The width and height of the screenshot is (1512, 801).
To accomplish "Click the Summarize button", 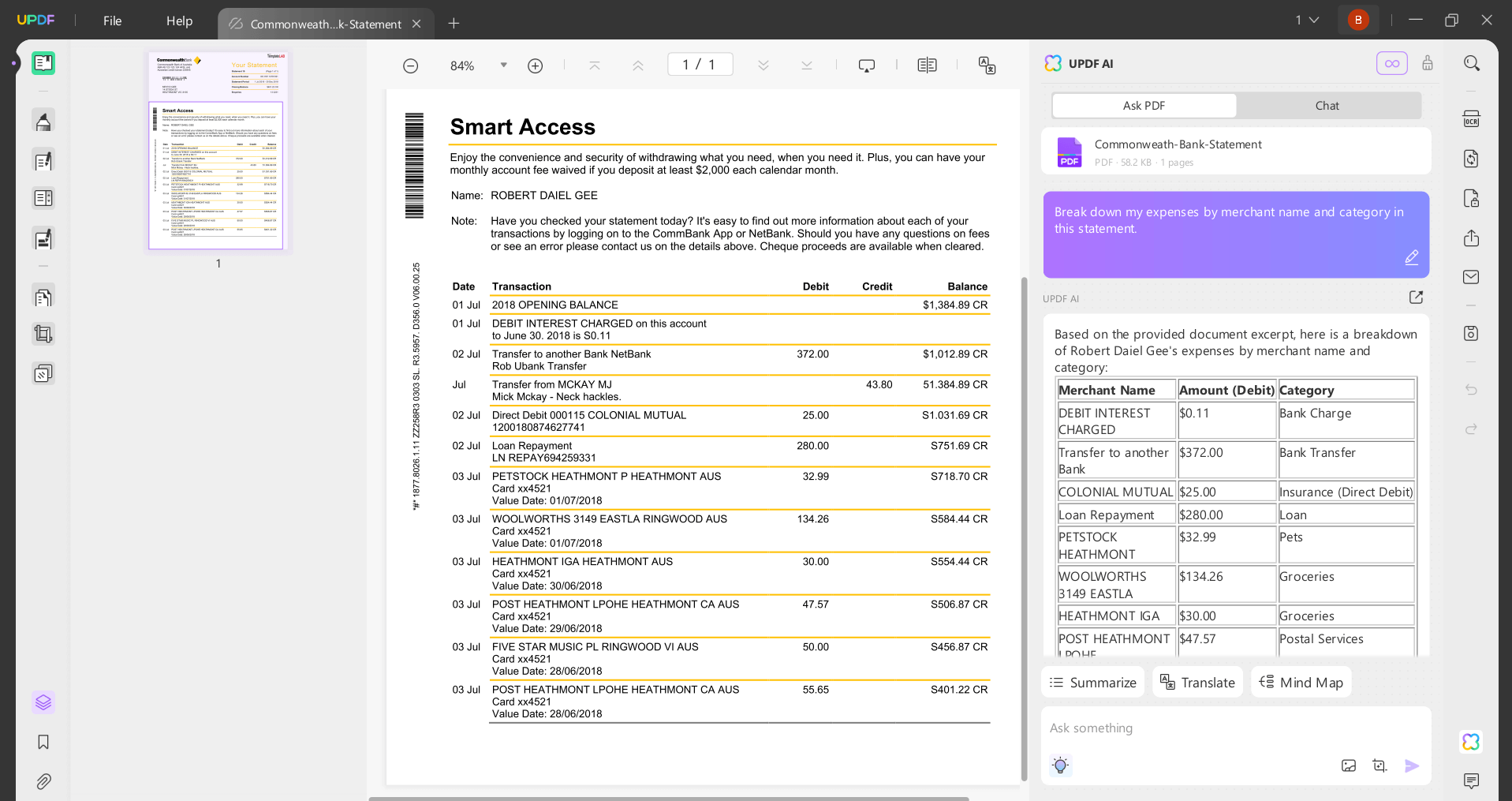I will pyautogui.click(x=1092, y=682).
